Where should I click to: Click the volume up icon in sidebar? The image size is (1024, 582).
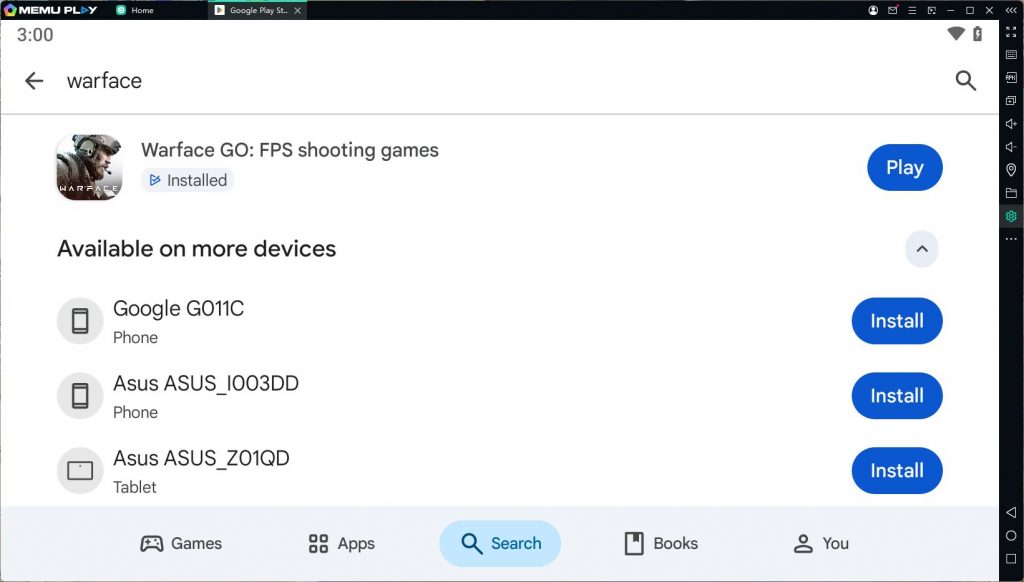pyautogui.click(x=1011, y=124)
